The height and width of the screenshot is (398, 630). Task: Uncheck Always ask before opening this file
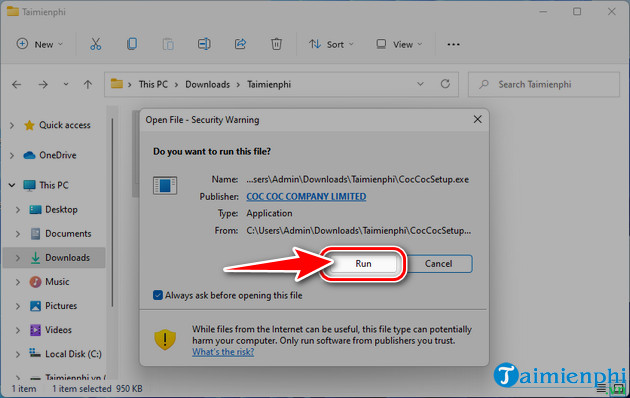pyautogui.click(x=158, y=295)
